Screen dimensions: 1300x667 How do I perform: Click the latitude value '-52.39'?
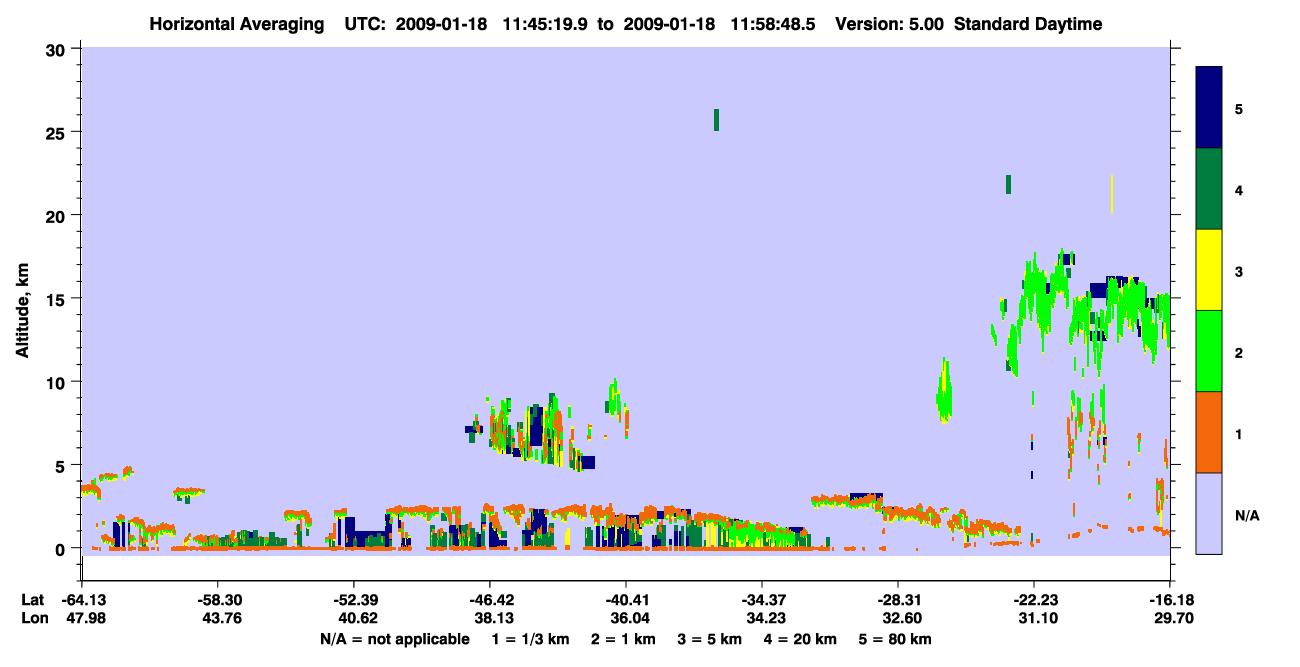[354, 600]
